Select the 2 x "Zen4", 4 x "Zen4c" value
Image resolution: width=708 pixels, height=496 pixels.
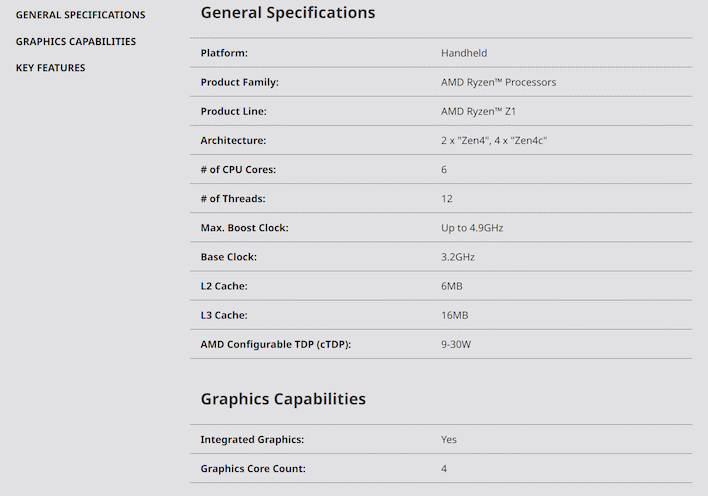tap(494, 140)
